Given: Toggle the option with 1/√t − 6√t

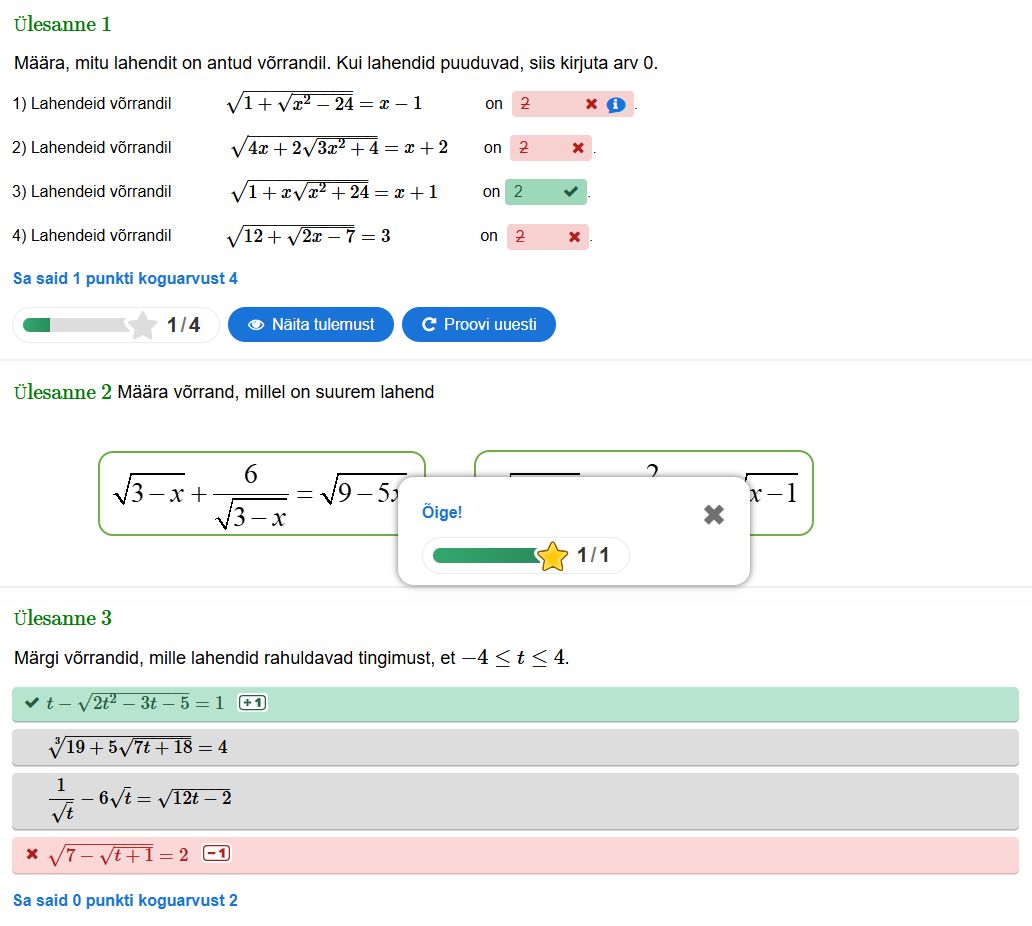Looking at the screenshot, I should coord(515,800).
